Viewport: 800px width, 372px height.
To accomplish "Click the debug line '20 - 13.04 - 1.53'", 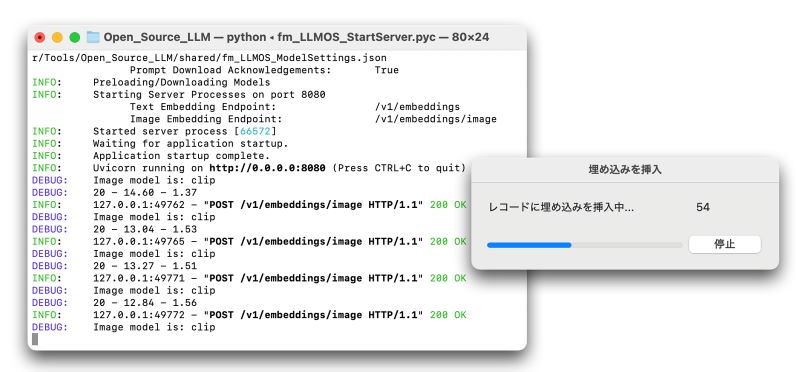I will point(145,229).
